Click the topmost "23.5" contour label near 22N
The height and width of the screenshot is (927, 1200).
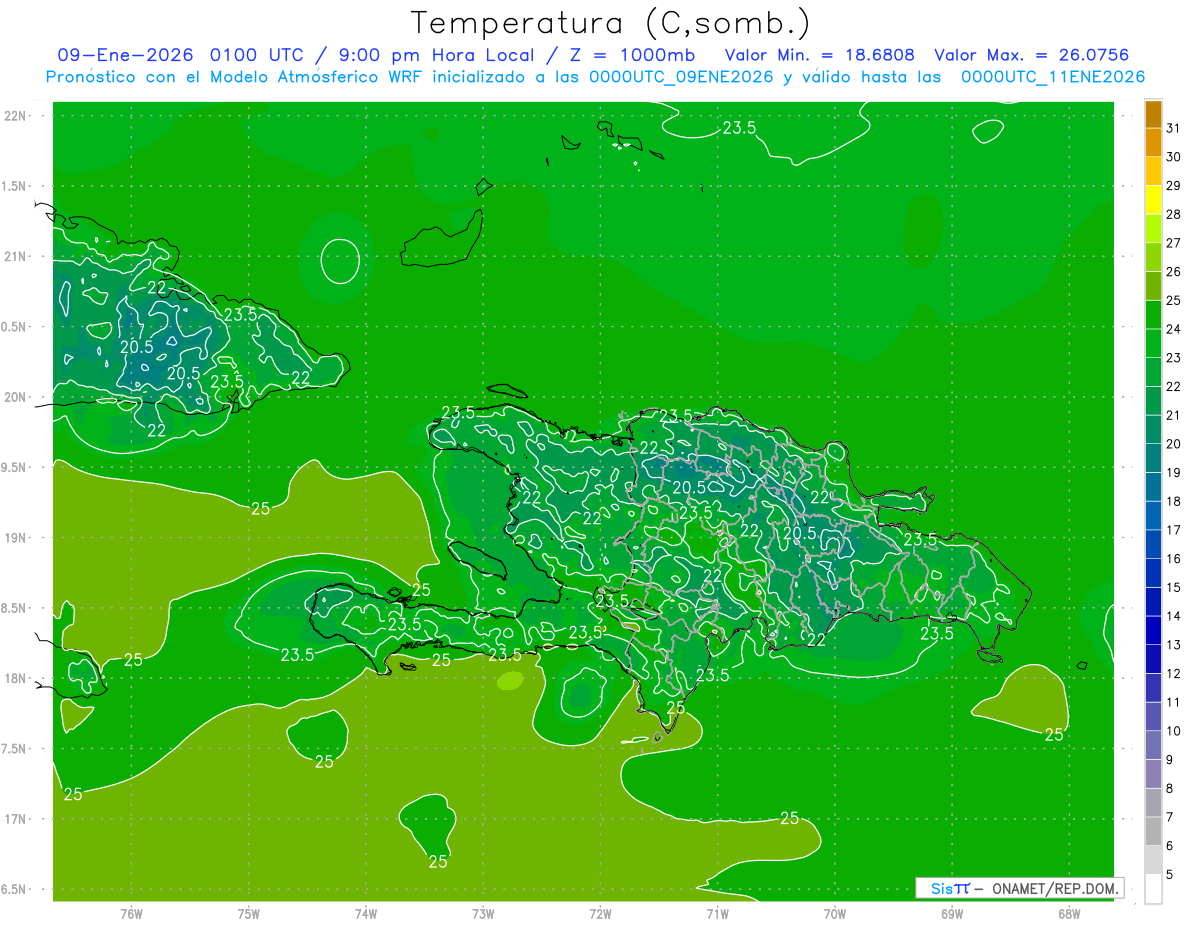coord(739,127)
